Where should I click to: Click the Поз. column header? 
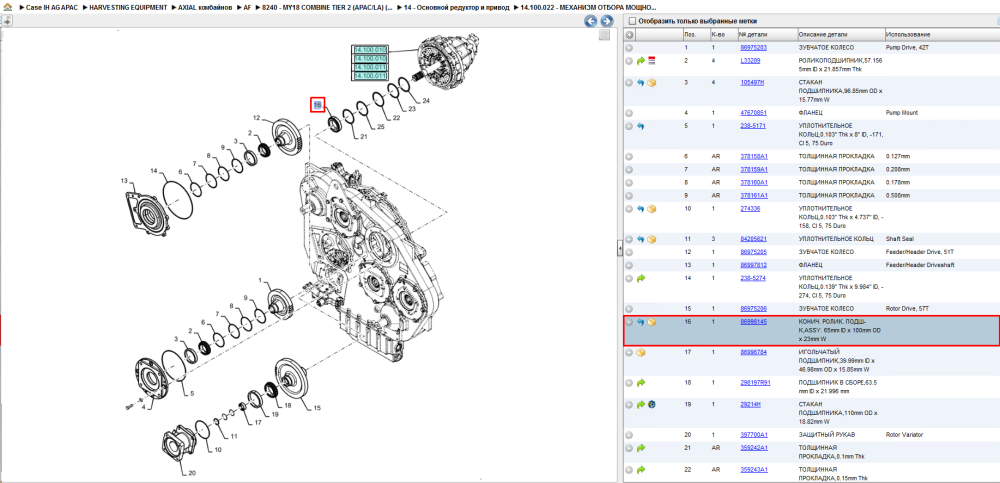click(689, 34)
